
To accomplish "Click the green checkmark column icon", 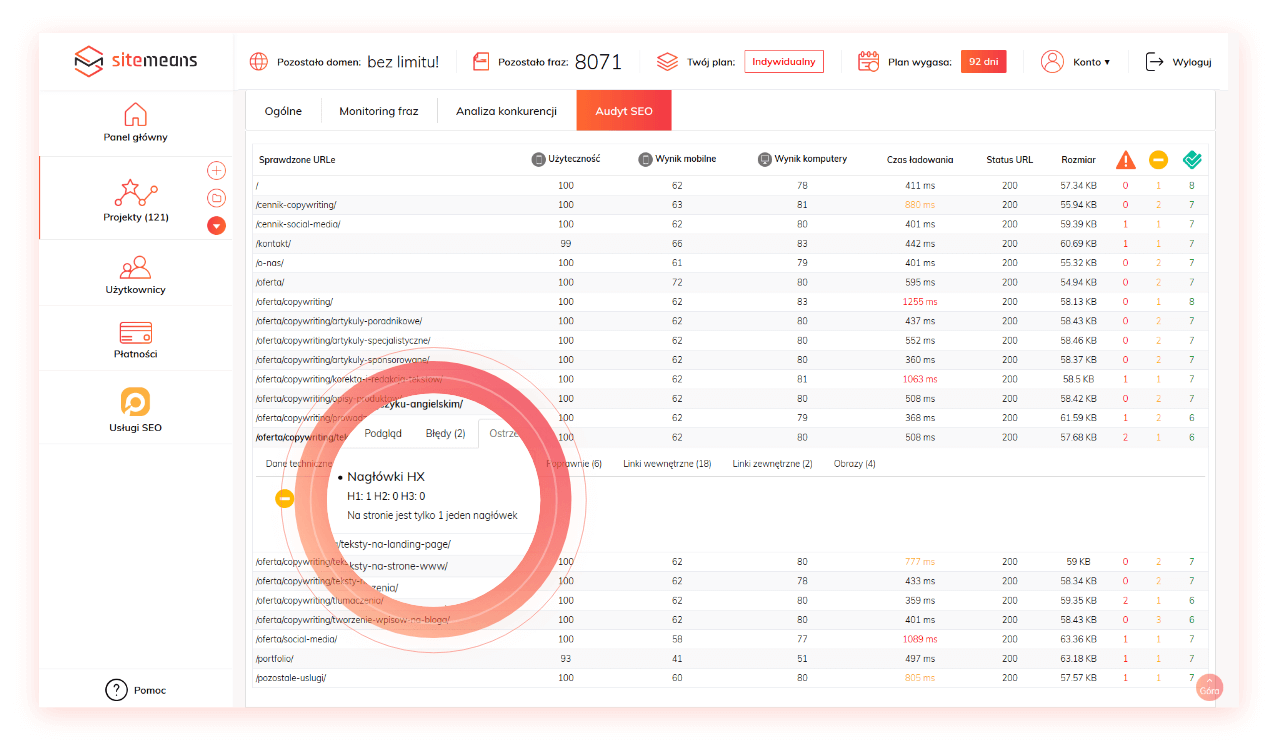I will coord(1191,160).
